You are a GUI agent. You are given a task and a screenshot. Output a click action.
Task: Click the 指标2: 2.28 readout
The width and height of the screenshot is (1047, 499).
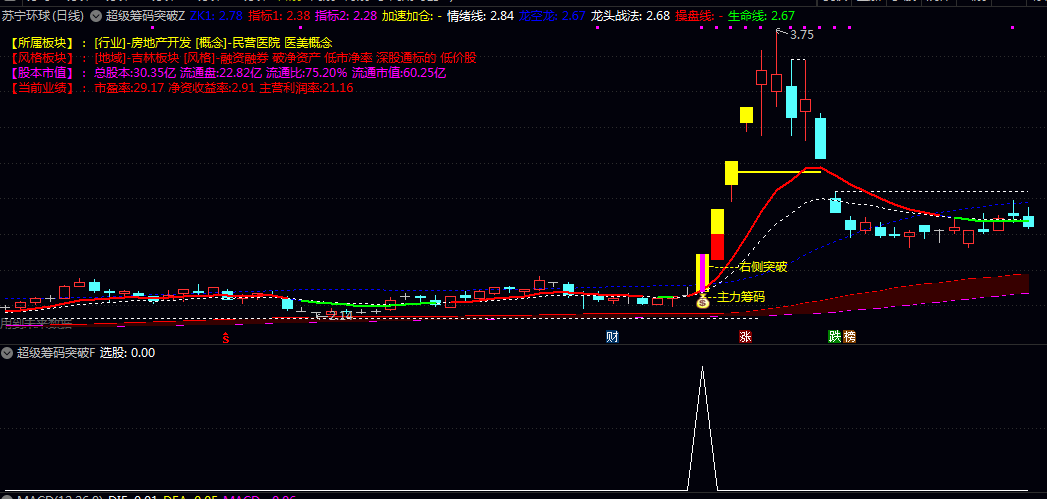346,15
